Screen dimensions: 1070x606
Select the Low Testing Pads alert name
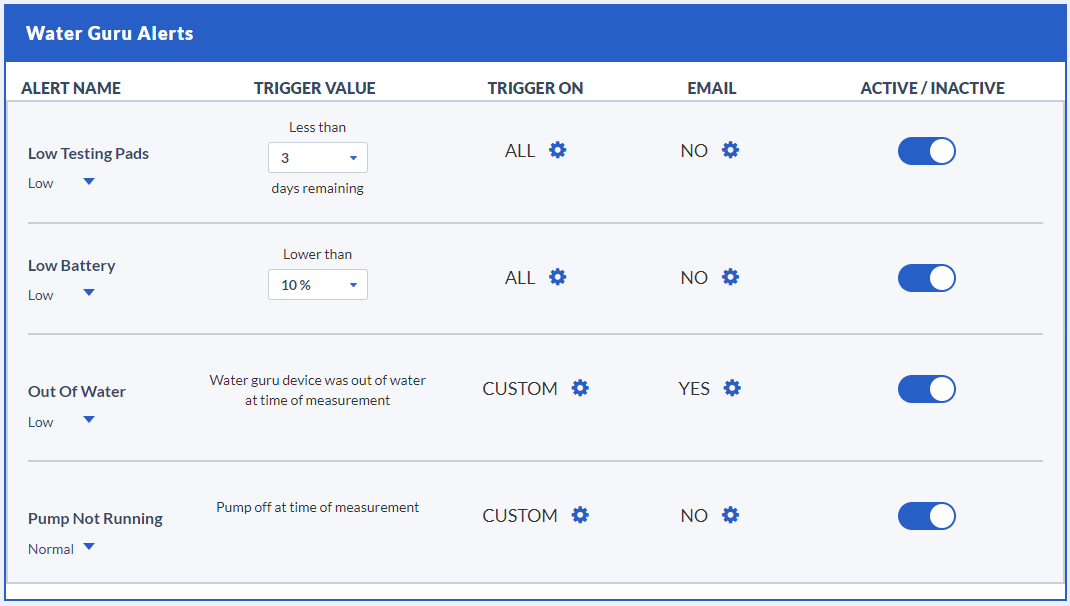click(x=88, y=154)
